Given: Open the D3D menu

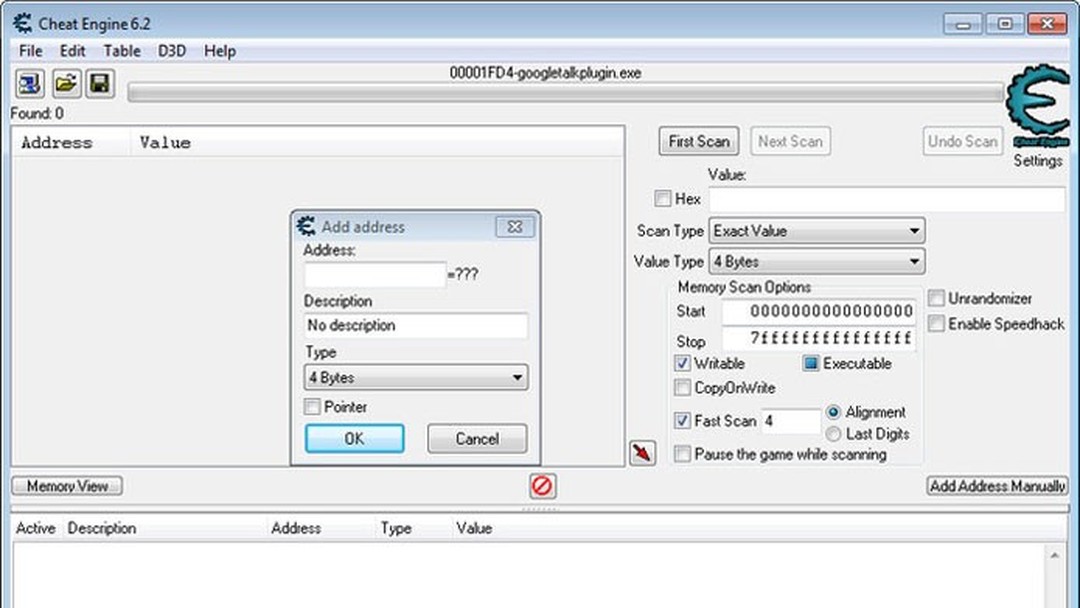Looking at the screenshot, I should pos(171,51).
